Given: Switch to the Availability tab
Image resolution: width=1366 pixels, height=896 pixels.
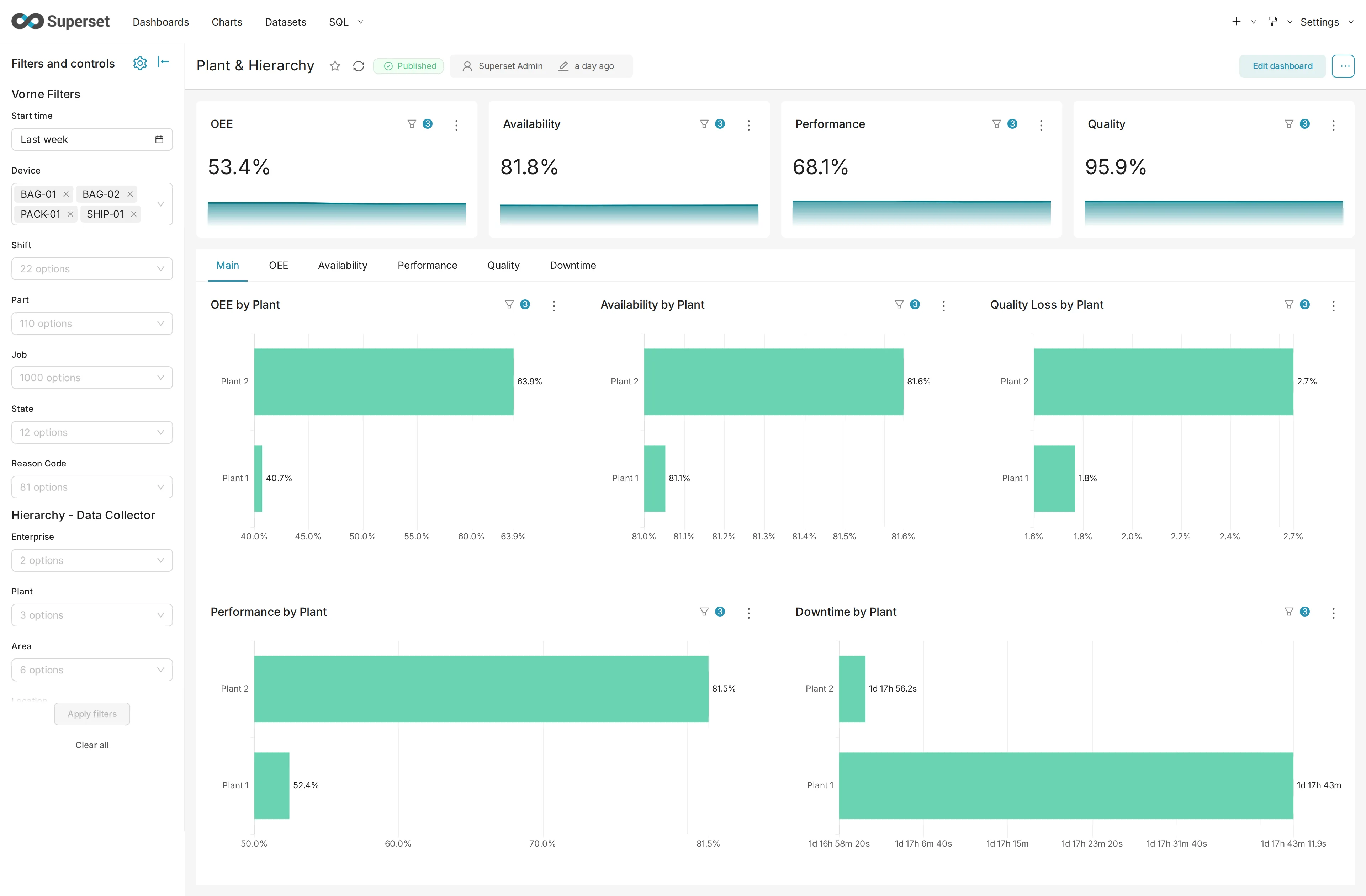Looking at the screenshot, I should pyautogui.click(x=343, y=265).
